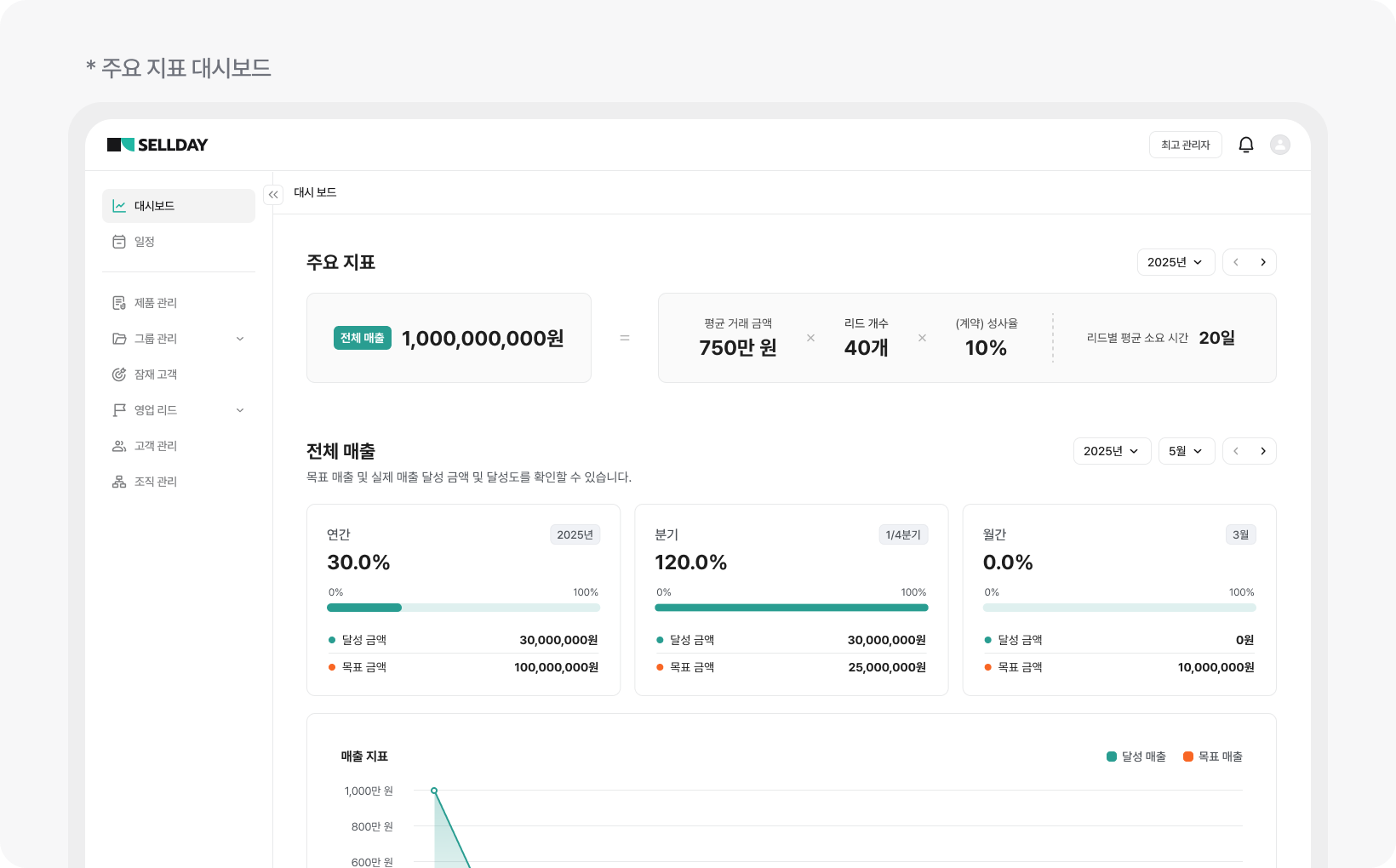Click the 제품 관리 icon
The image size is (1396, 868).
point(119,303)
